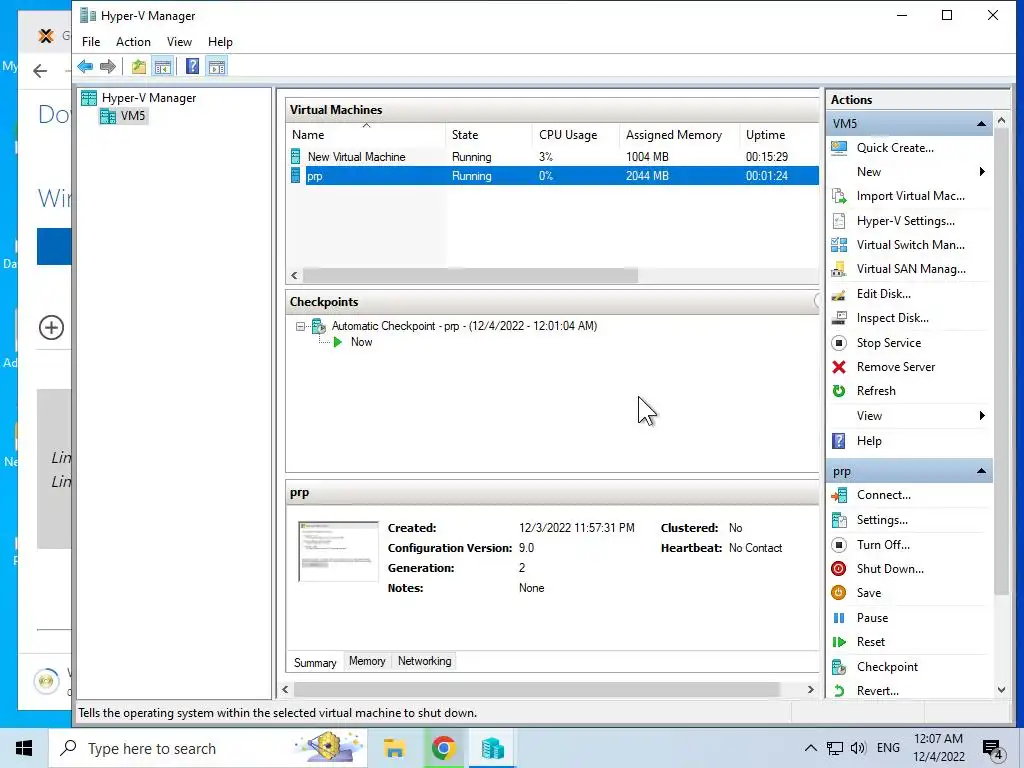Image resolution: width=1024 pixels, height=768 pixels.
Task: Click the Virtual SAN Manager icon
Action: tap(839, 269)
